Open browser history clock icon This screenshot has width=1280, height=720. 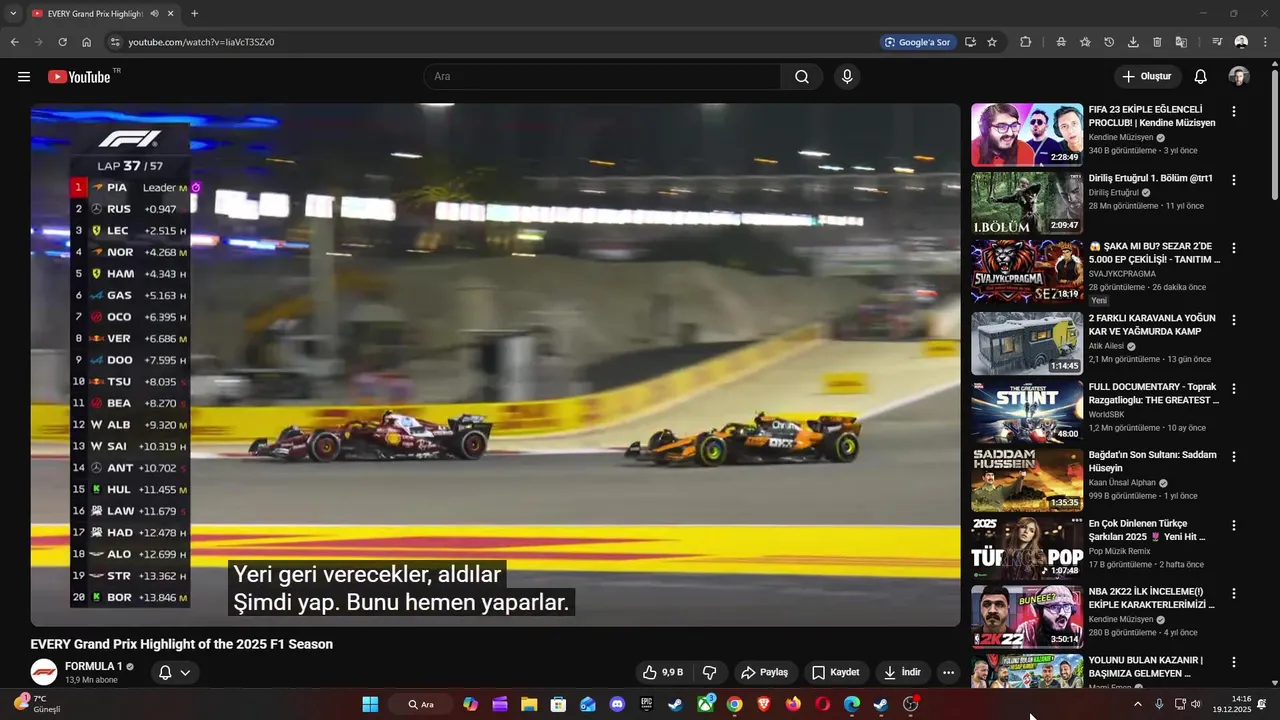(1109, 42)
